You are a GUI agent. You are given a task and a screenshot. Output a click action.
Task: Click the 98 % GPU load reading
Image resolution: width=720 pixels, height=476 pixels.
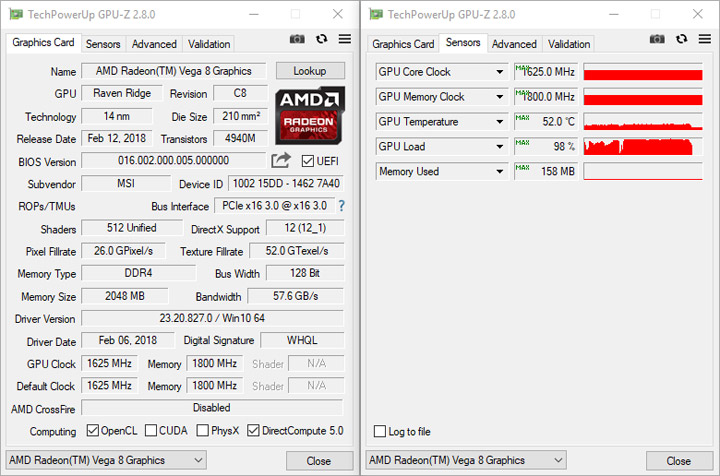click(546, 146)
